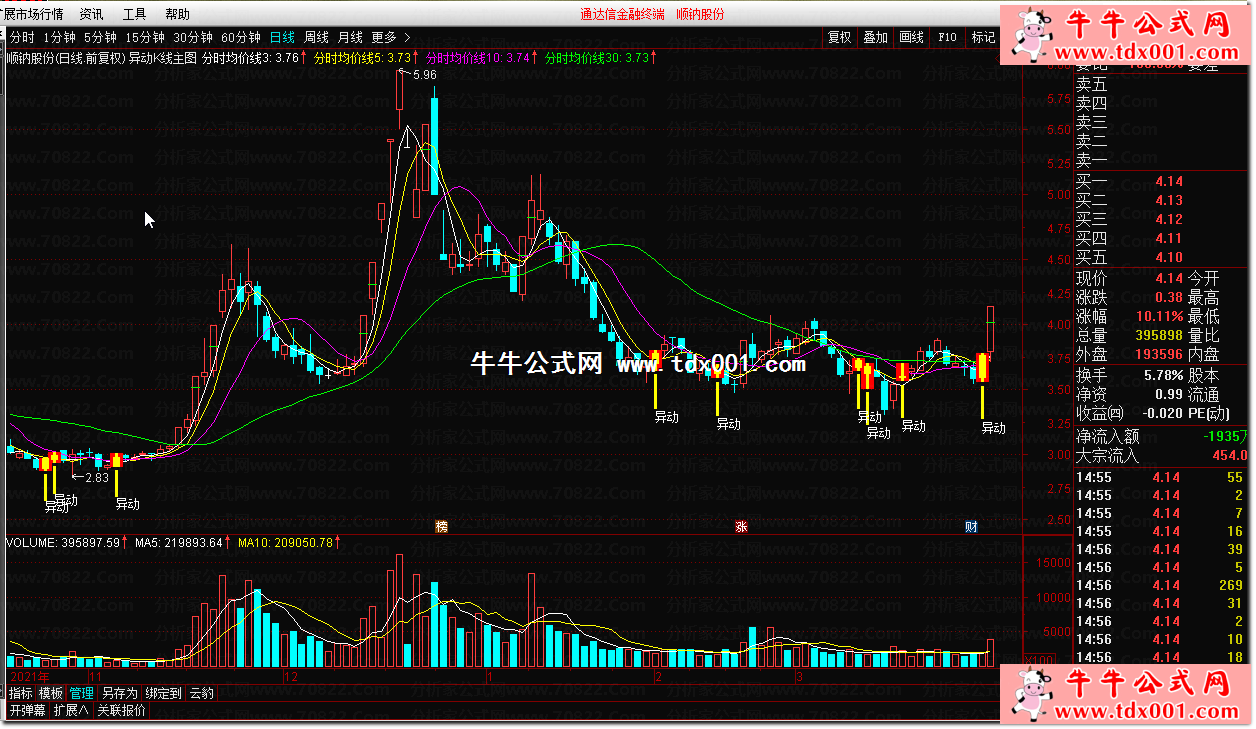Click the cow logo at top right
The image size is (1256, 729).
(x=1030, y=35)
